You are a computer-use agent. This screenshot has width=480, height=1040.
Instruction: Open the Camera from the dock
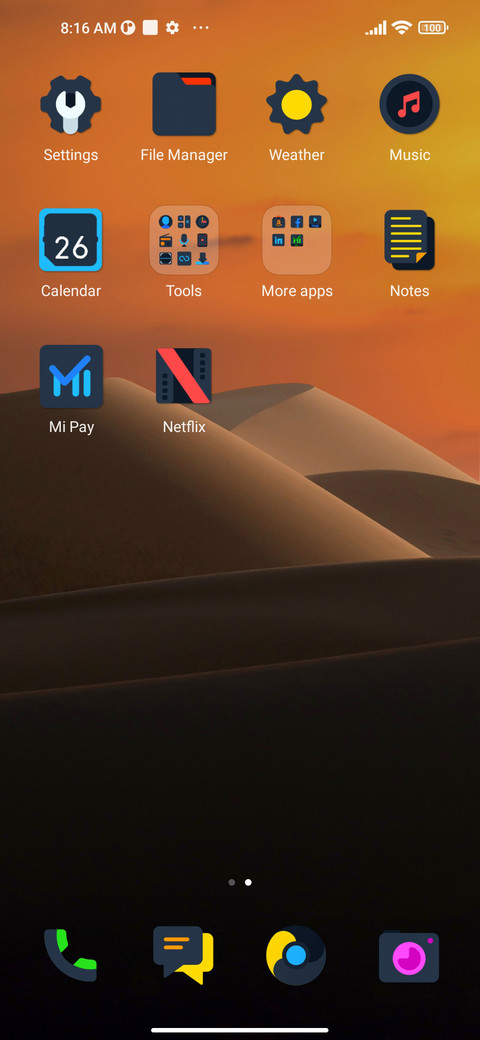click(409, 956)
